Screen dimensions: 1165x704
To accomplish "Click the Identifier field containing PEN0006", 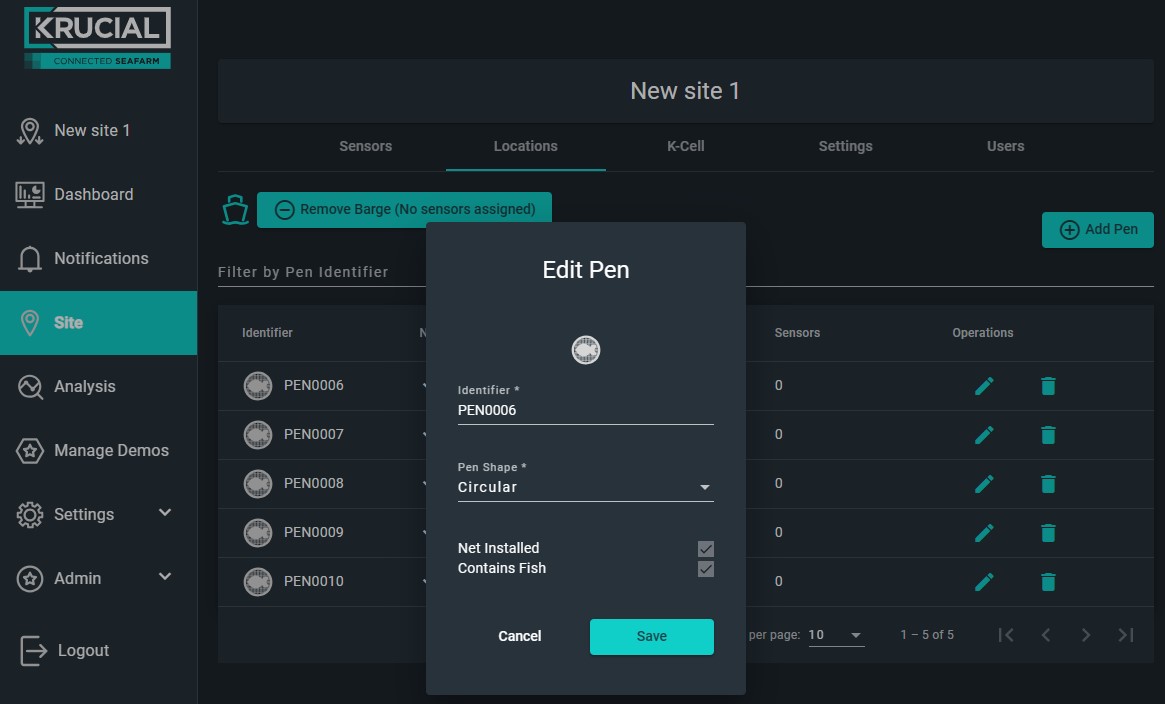I will [585, 411].
